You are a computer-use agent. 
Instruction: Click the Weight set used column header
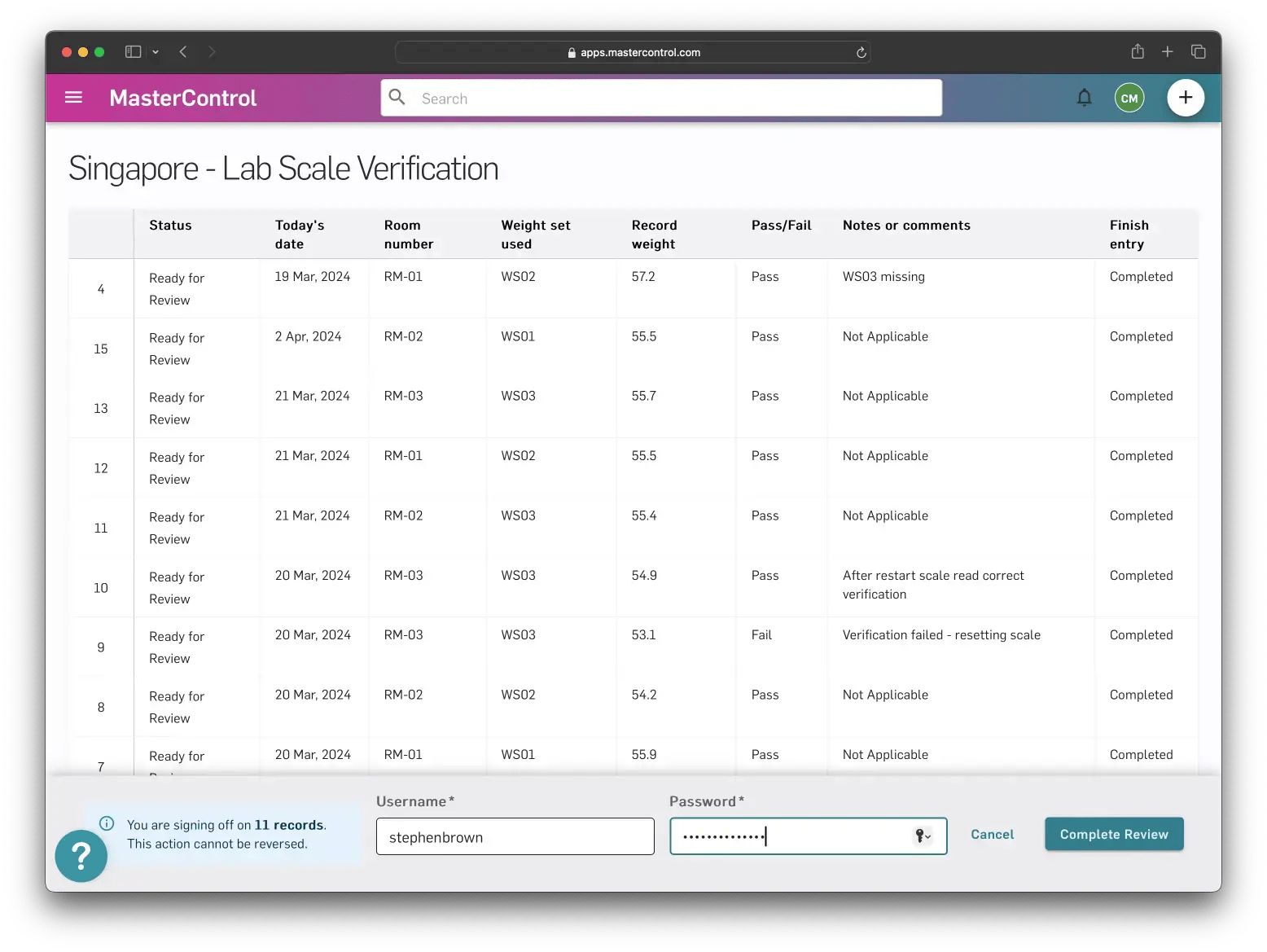pyautogui.click(x=536, y=235)
